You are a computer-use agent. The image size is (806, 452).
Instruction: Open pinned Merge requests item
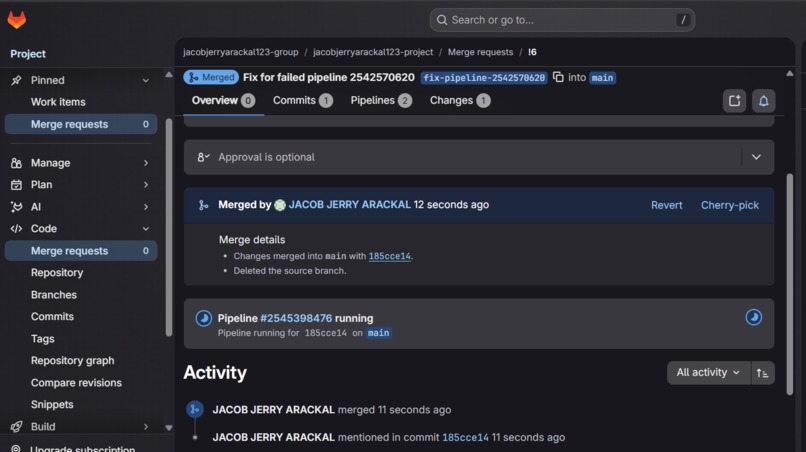pyautogui.click(x=81, y=124)
